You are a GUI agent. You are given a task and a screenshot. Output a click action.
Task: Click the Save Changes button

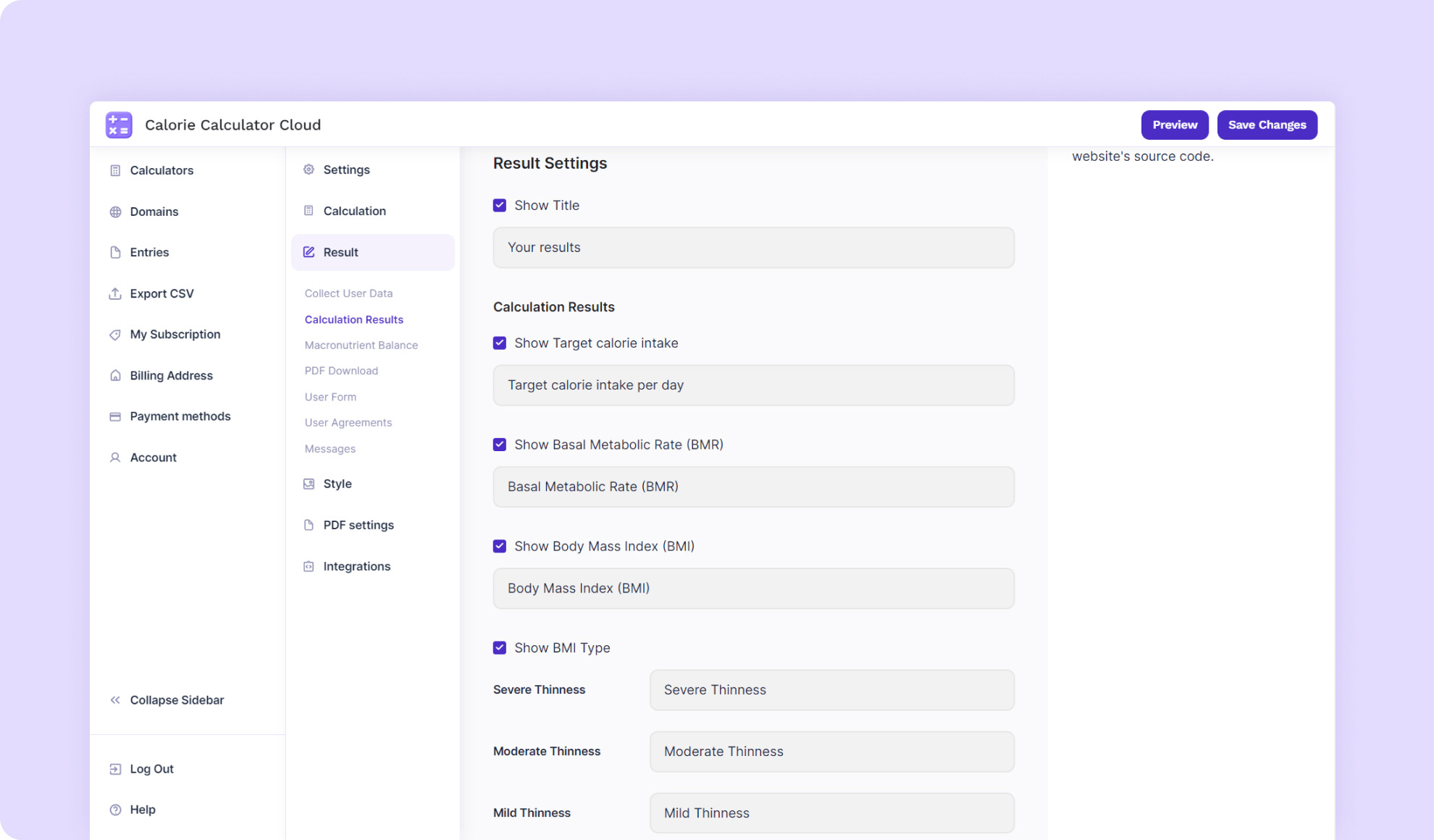point(1267,125)
